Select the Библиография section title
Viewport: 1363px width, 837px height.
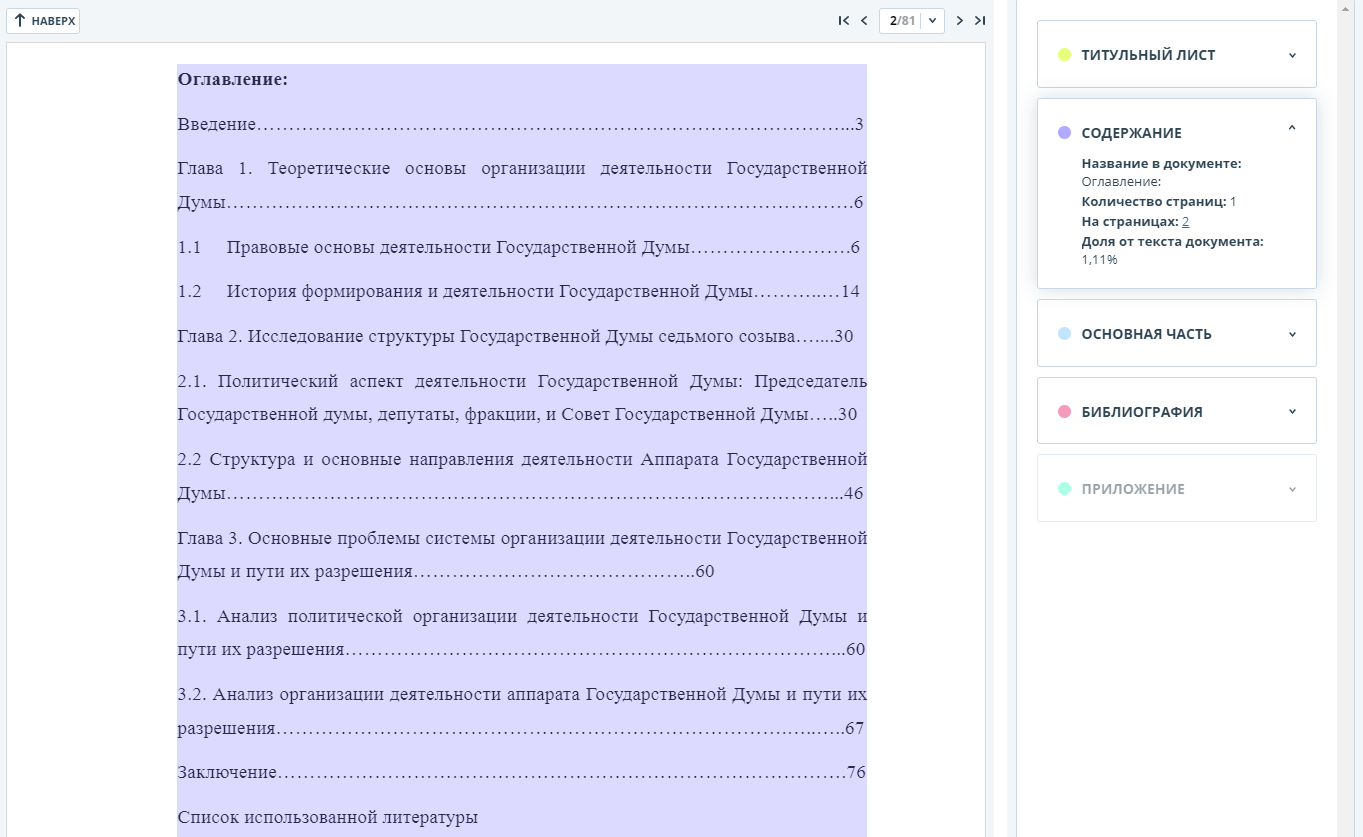point(1141,412)
